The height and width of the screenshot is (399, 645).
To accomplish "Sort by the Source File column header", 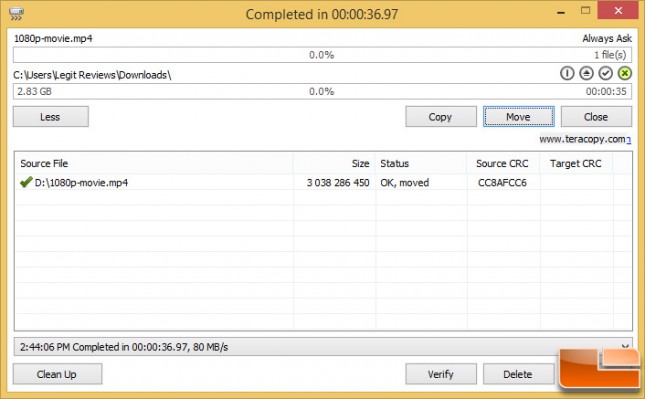I will tap(154, 163).
